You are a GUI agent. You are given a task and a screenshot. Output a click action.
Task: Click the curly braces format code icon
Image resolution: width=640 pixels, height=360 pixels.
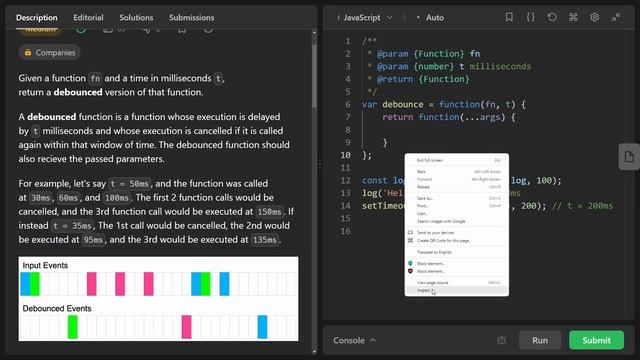[x=530, y=17]
